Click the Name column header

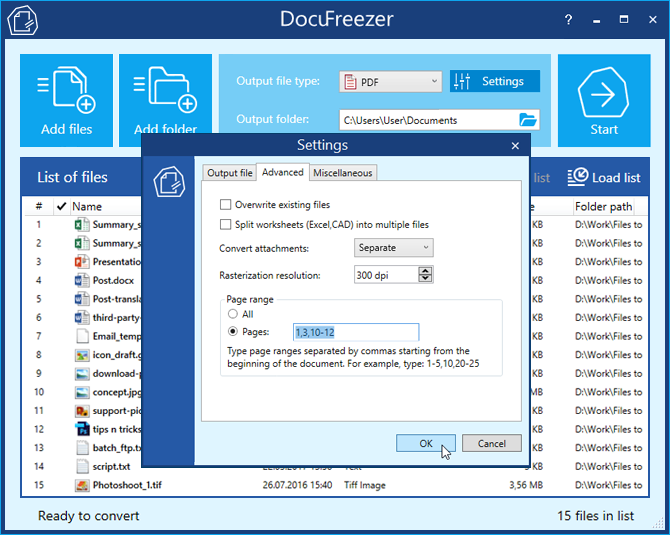pyautogui.click(x=87, y=206)
